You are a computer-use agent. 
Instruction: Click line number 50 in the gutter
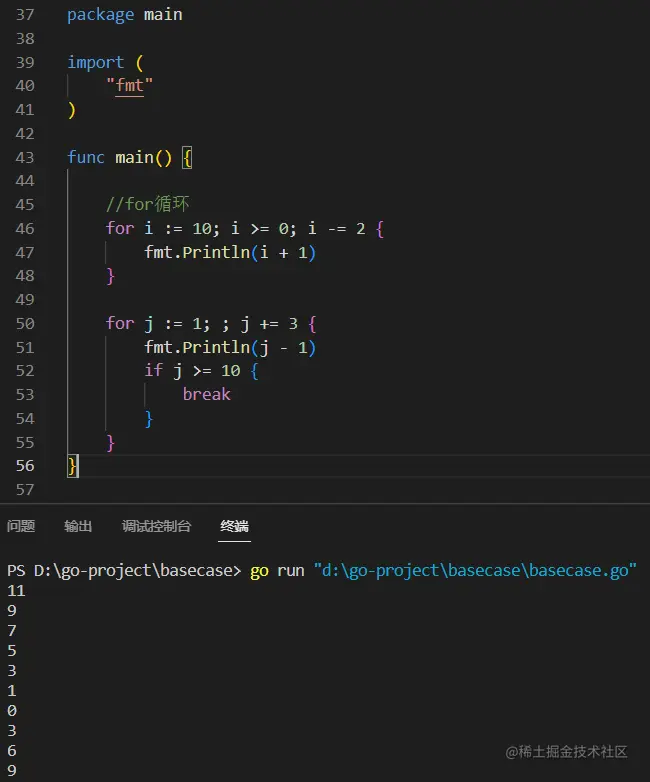click(x=25, y=324)
